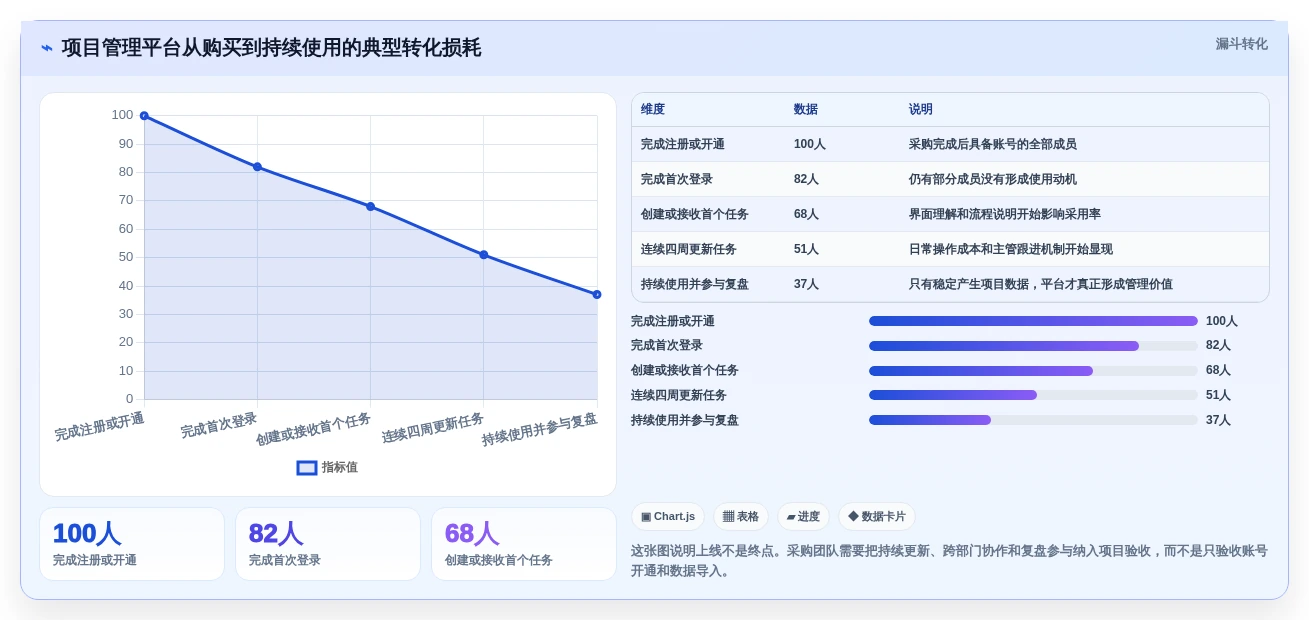1309x620 pixels.
Task: Click y-axis label 50
Action: pos(126,257)
